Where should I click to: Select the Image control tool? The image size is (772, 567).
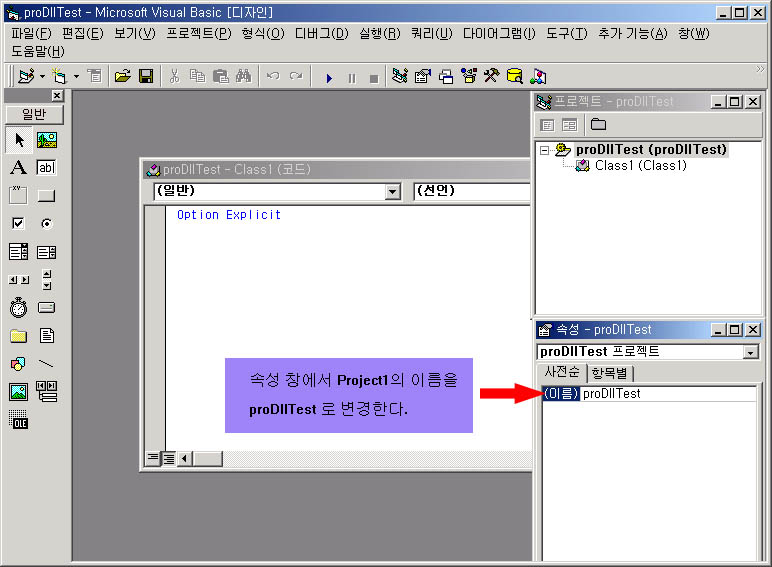[19, 392]
